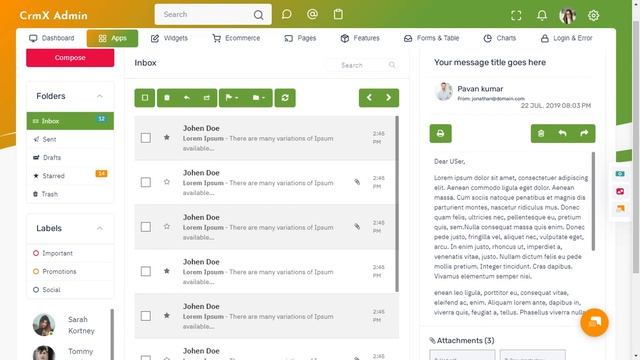The image size is (640, 360).
Task: Open the Ecommerce menu
Action: click(x=236, y=38)
